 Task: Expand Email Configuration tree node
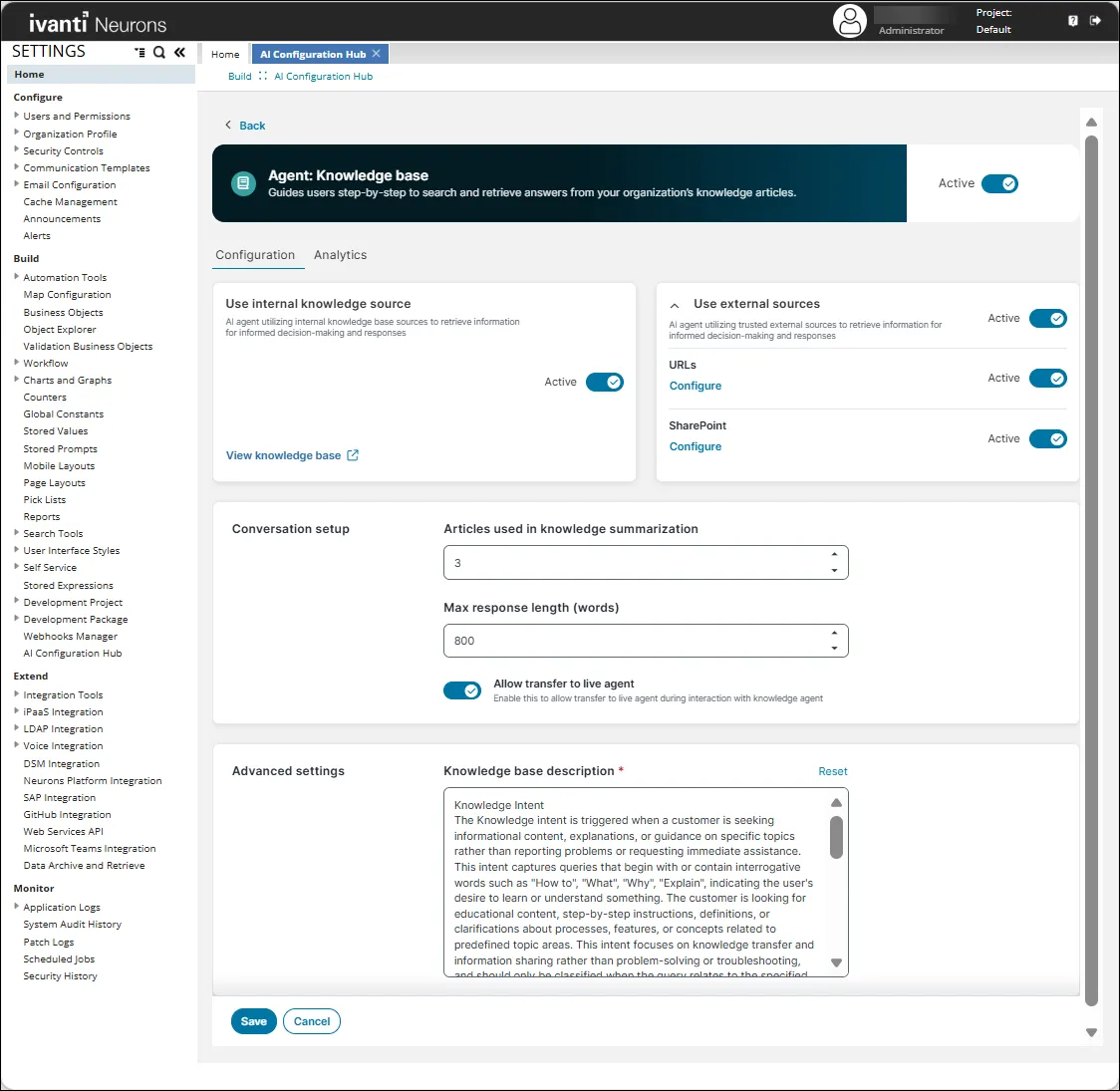(16, 183)
